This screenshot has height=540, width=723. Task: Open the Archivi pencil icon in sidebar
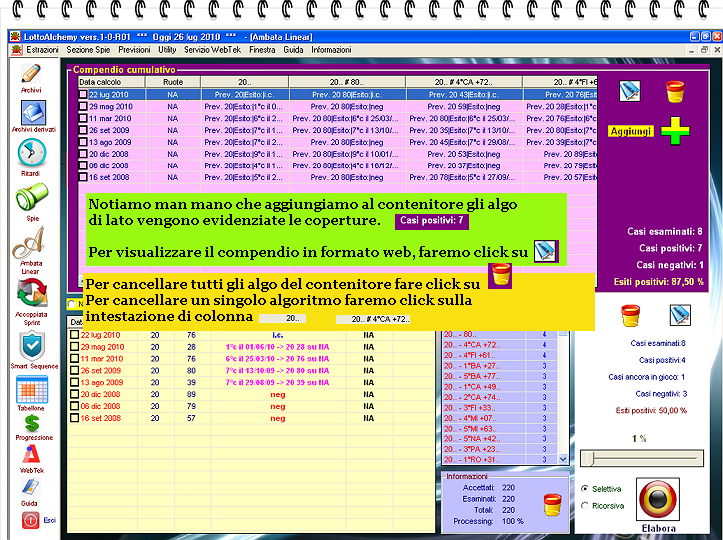tap(31, 74)
